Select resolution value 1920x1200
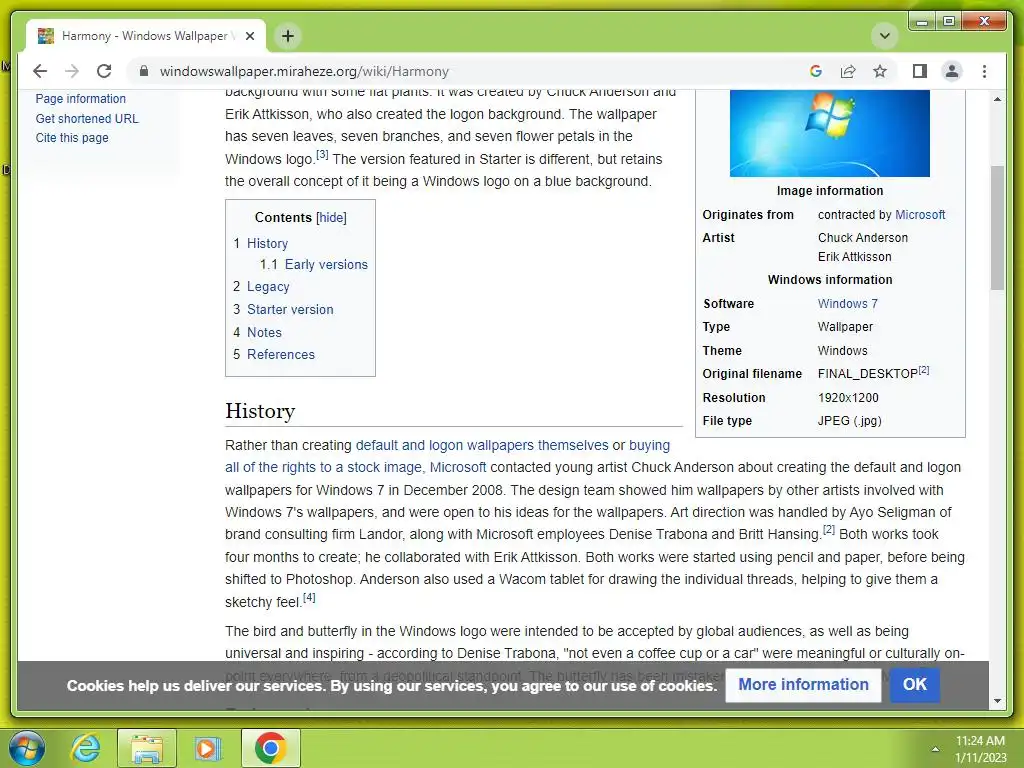The height and width of the screenshot is (768, 1024). tap(848, 398)
